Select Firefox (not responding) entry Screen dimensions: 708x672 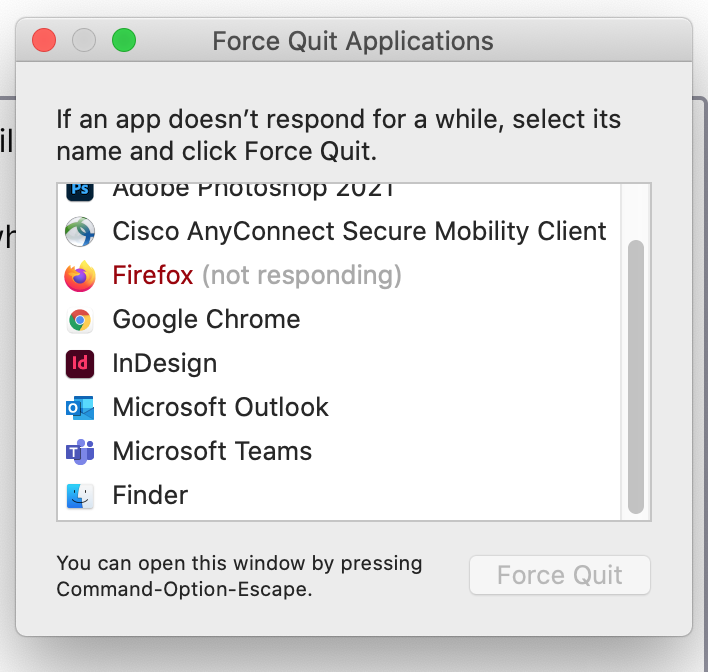(x=339, y=275)
